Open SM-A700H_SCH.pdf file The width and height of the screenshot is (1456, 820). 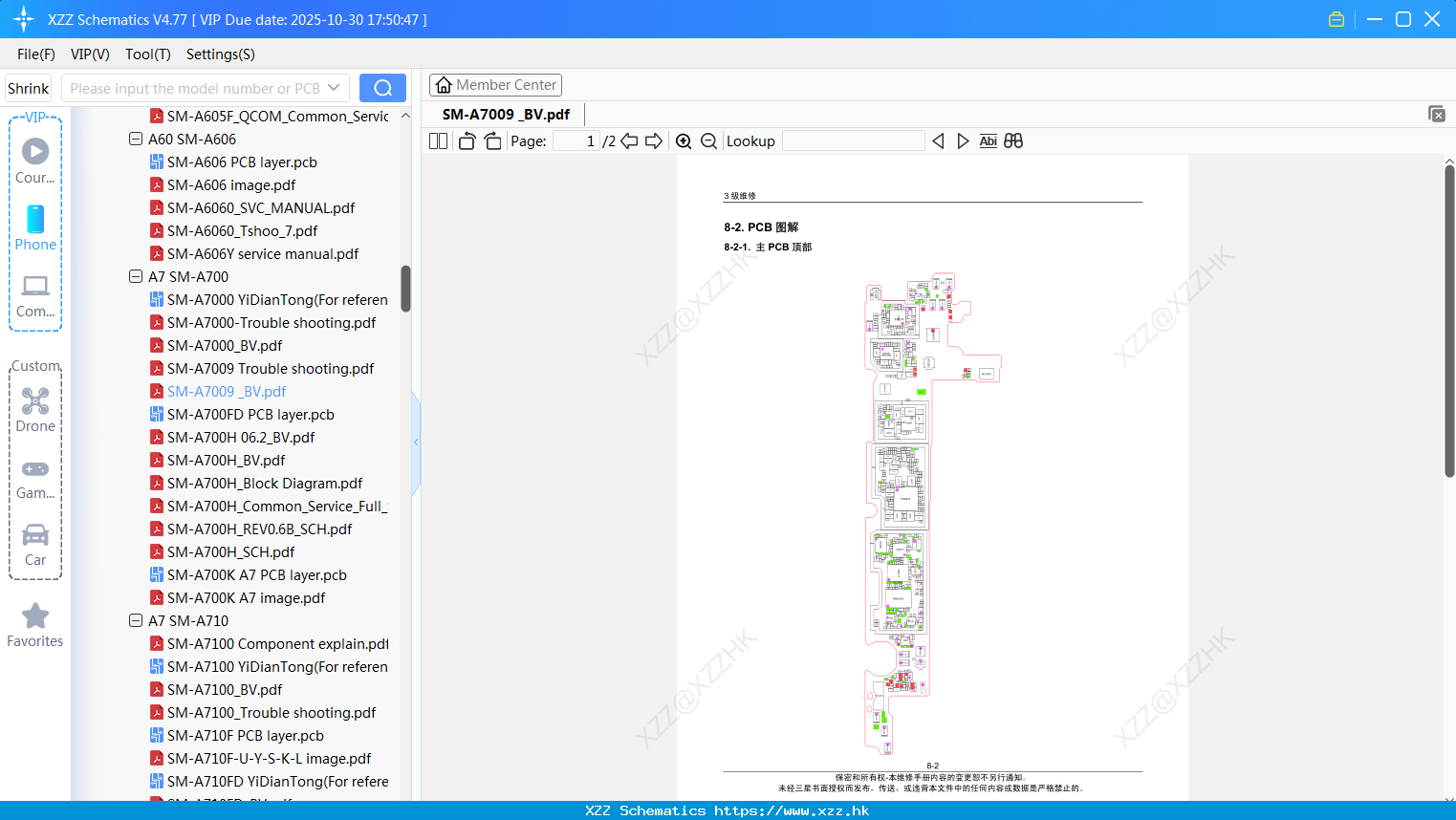tap(230, 551)
